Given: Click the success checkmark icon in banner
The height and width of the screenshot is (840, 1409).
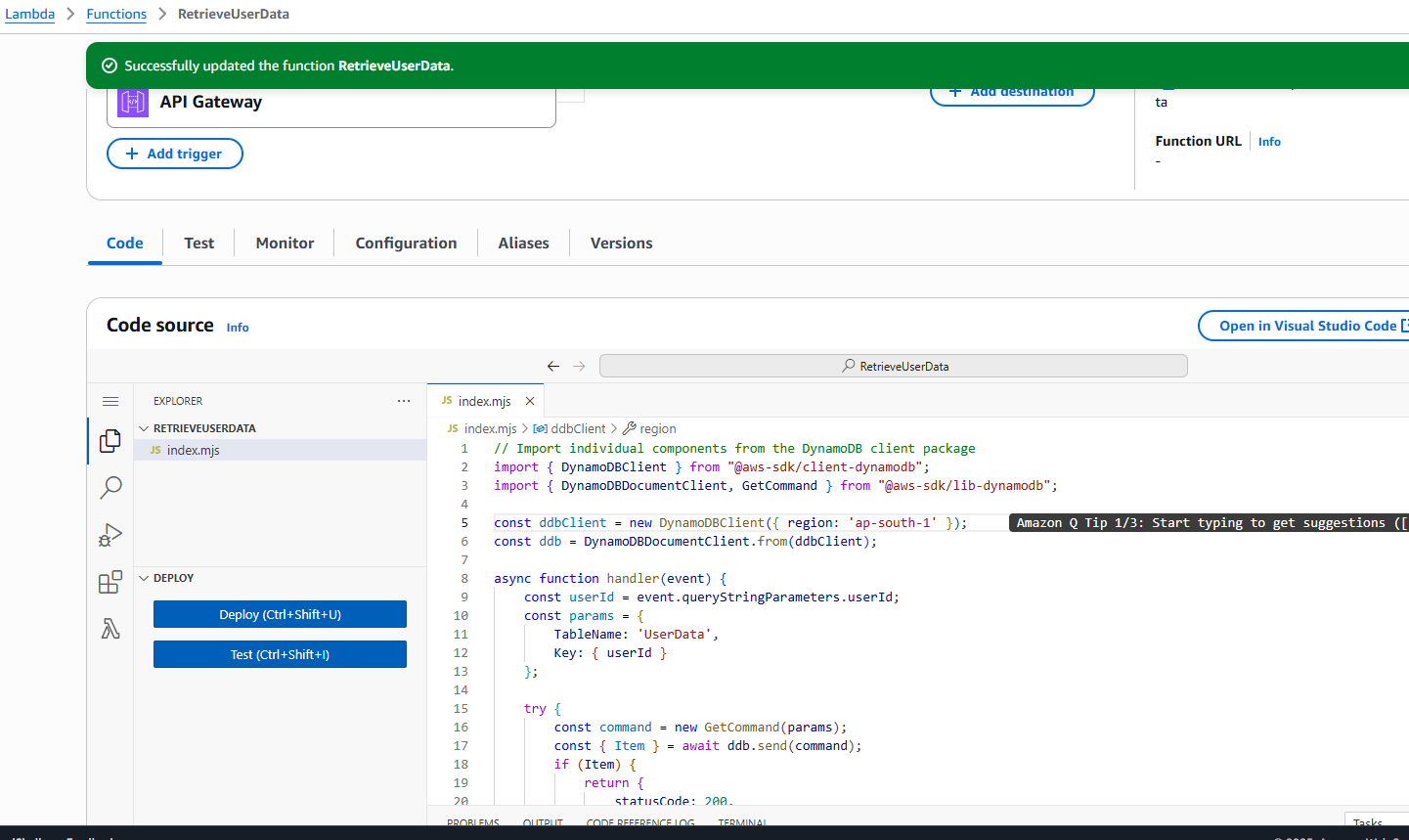Looking at the screenshot, I should pos(110,66).
